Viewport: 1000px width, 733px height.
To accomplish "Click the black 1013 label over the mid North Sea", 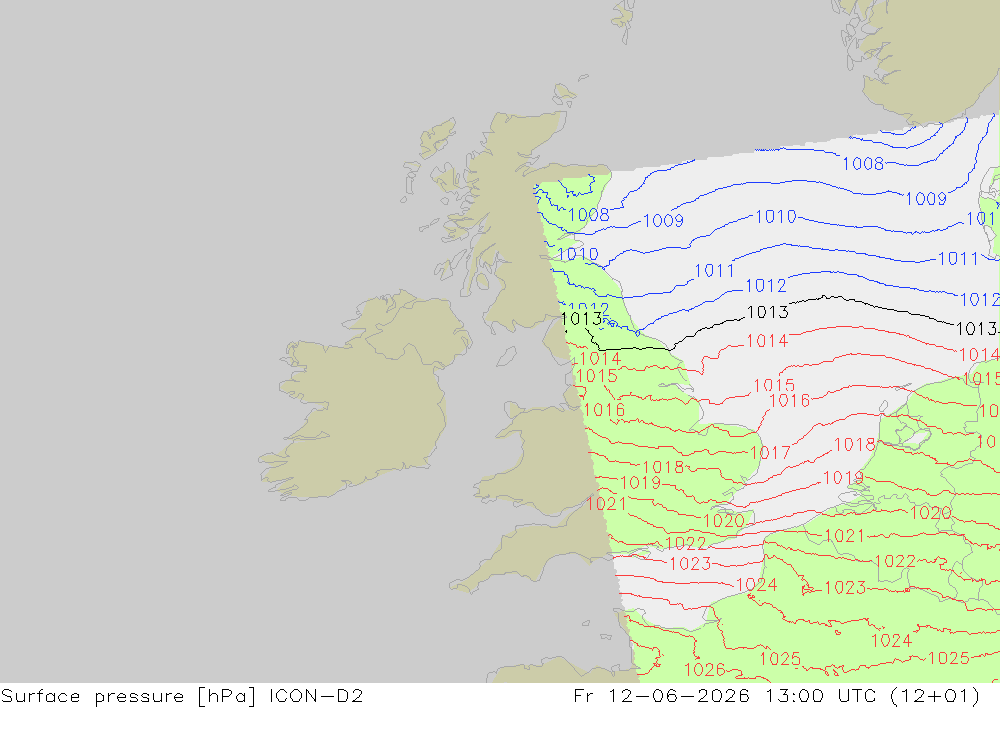I will click(768, 312).
